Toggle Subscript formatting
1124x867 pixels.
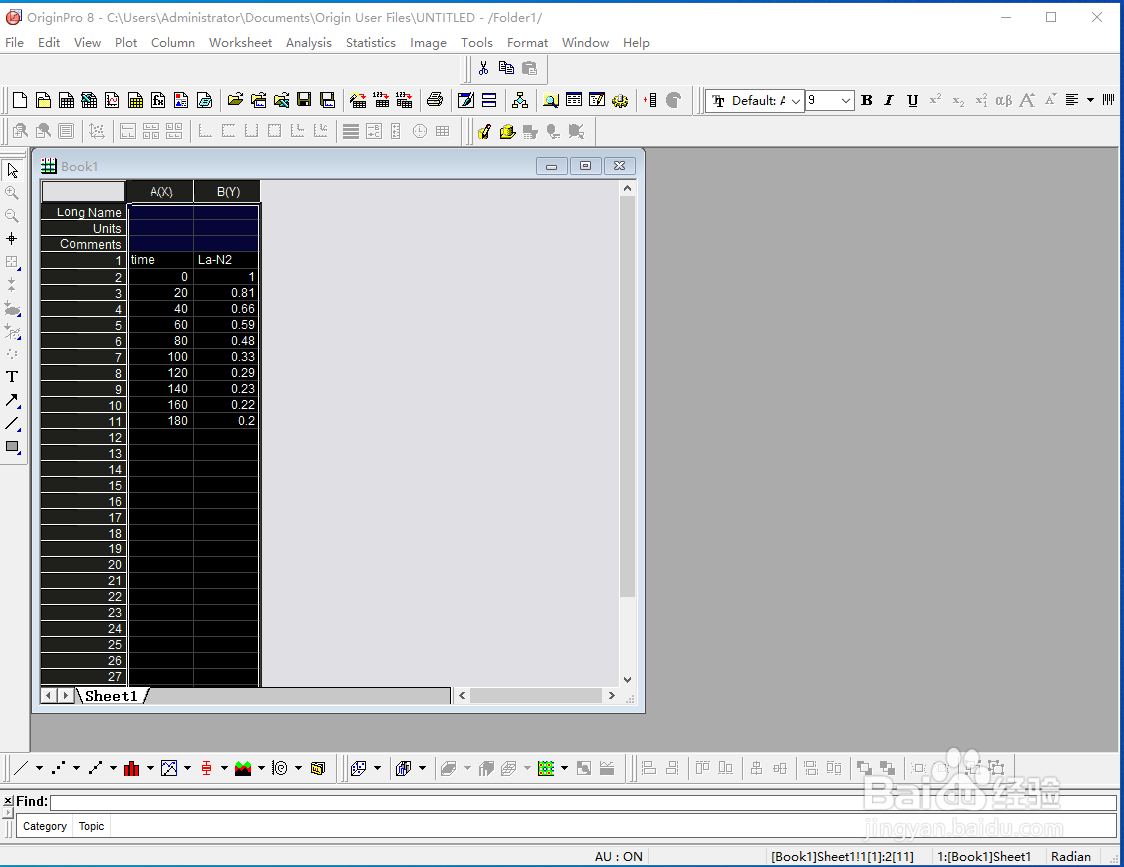(x=958, y=100)
